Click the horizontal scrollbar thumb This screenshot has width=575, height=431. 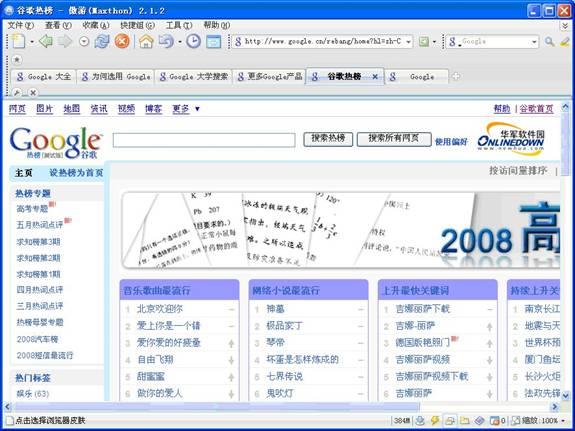[216, 406]
